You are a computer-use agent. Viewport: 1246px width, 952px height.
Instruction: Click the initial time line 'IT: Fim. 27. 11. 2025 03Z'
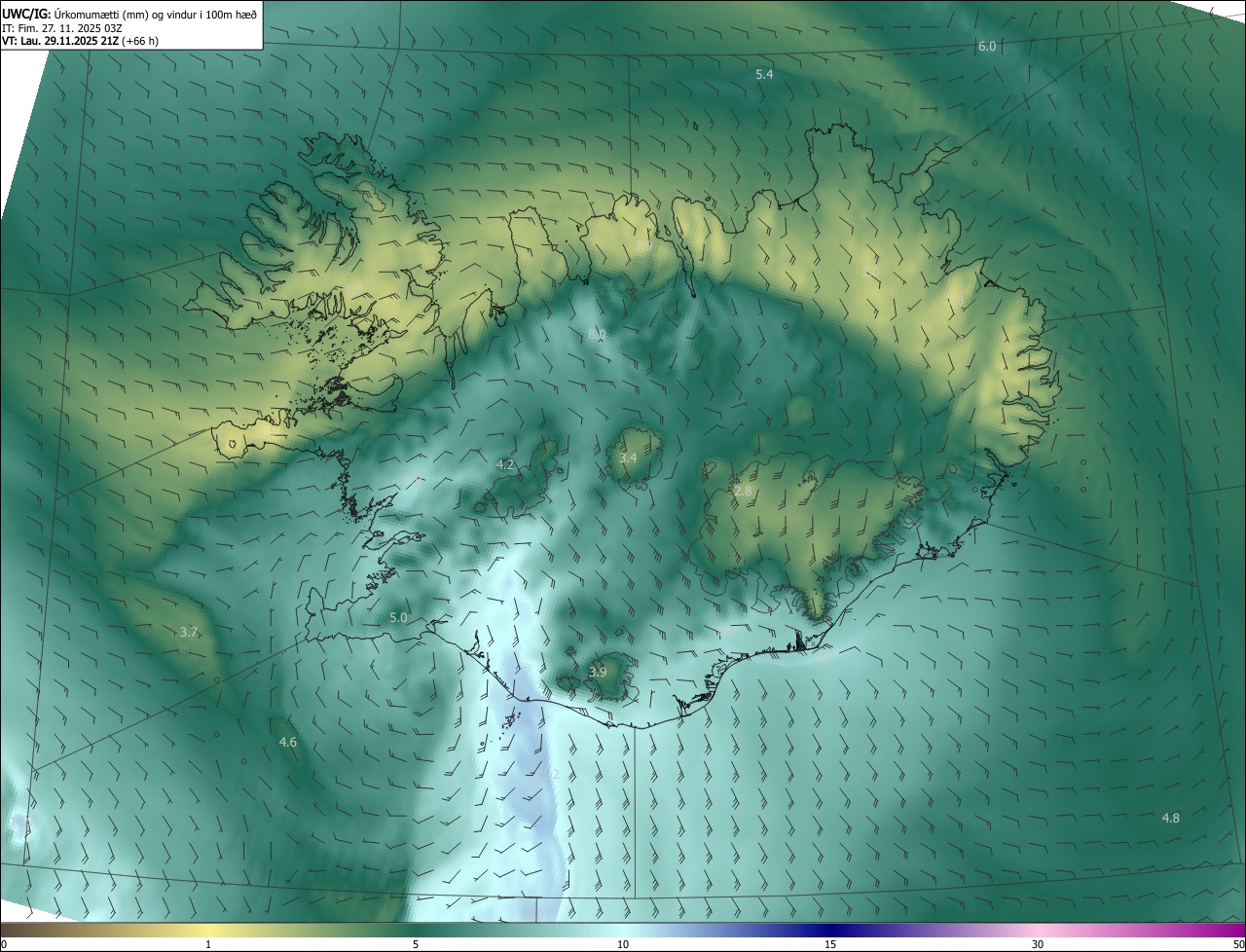pyautogui.click(x=62, y=28)
